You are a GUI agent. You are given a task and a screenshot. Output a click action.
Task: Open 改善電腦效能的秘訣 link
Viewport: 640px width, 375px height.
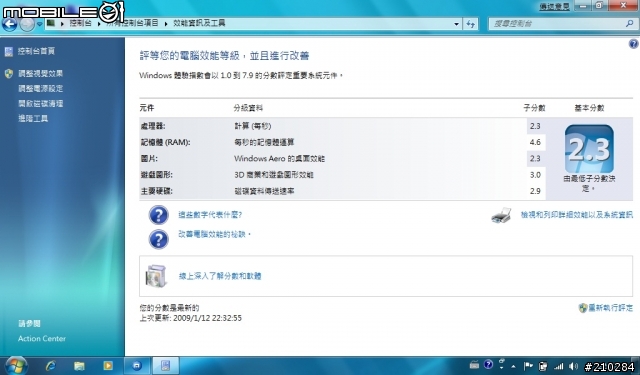214,234
